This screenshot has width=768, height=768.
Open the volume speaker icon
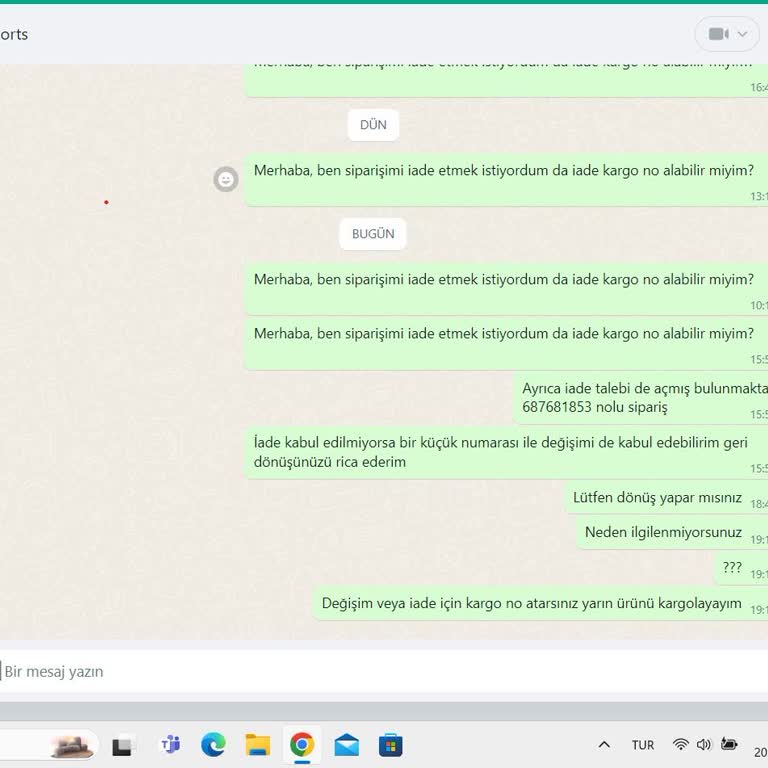tap(704, 744)
